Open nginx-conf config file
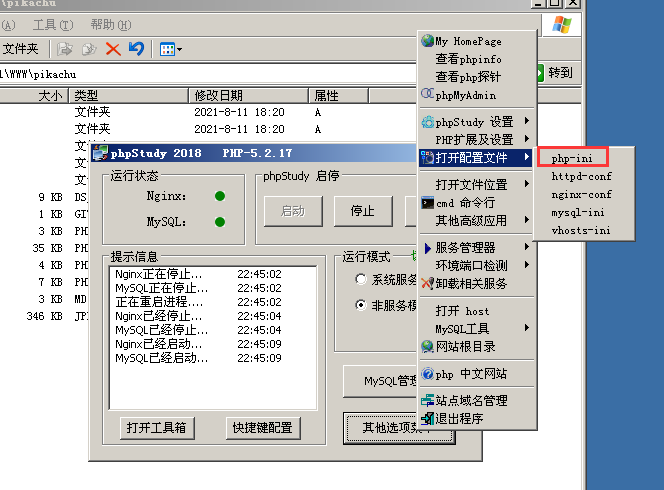 coord(581,194)
